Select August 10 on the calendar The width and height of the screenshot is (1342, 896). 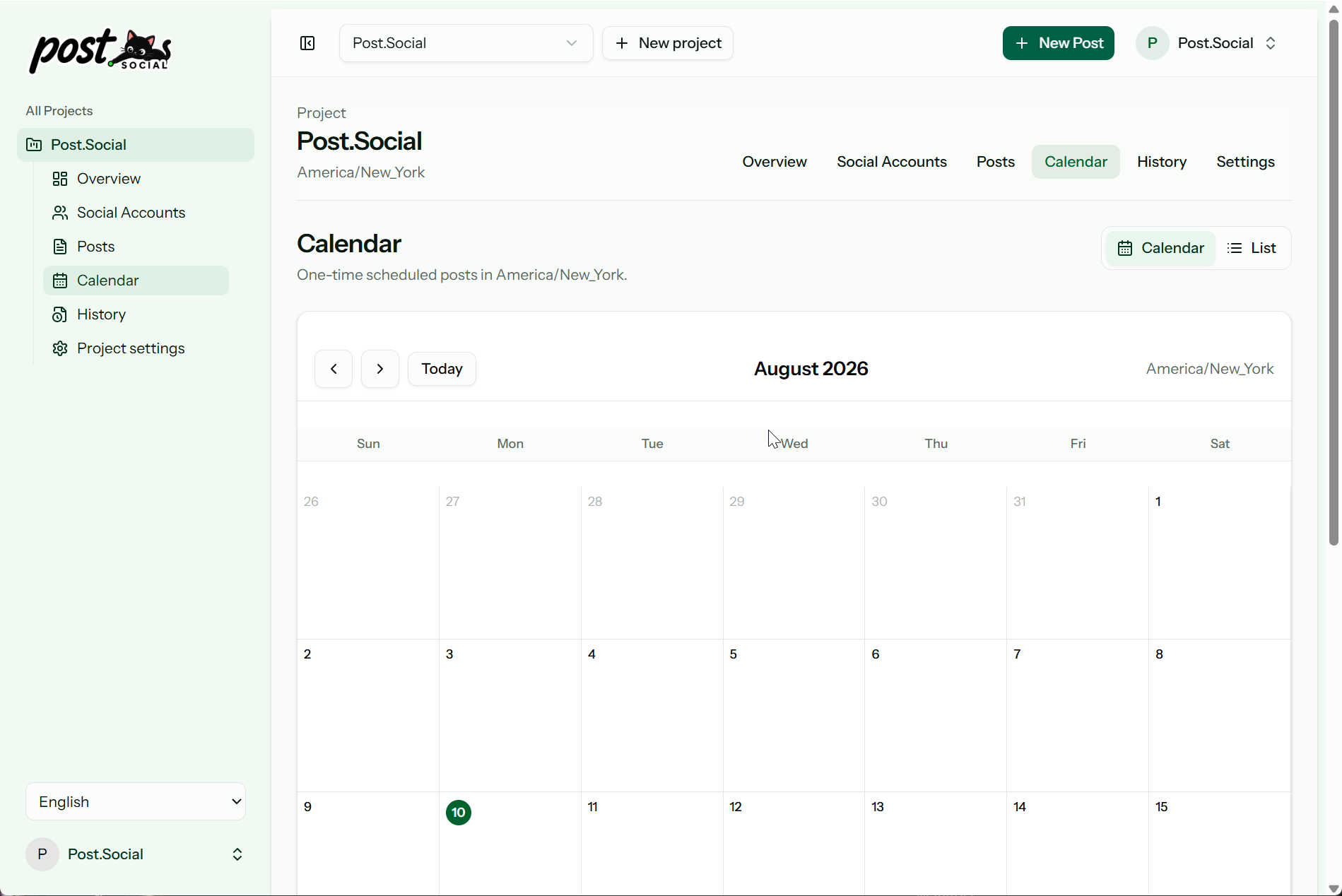pyautogui.click(x=459, y=813)
